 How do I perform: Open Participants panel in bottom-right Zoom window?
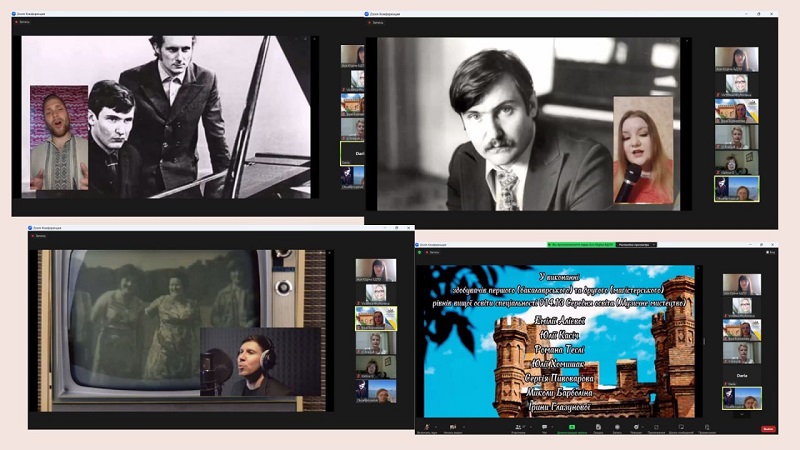518,427
